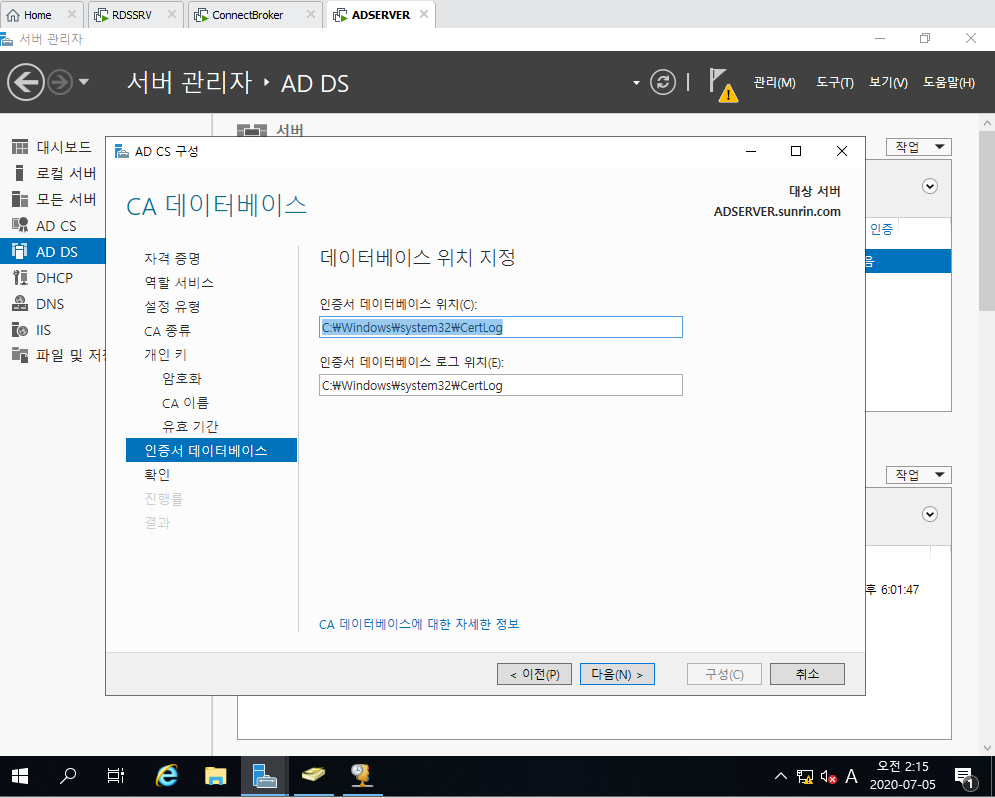Go to the 확인 wizard step

point(157,474)
